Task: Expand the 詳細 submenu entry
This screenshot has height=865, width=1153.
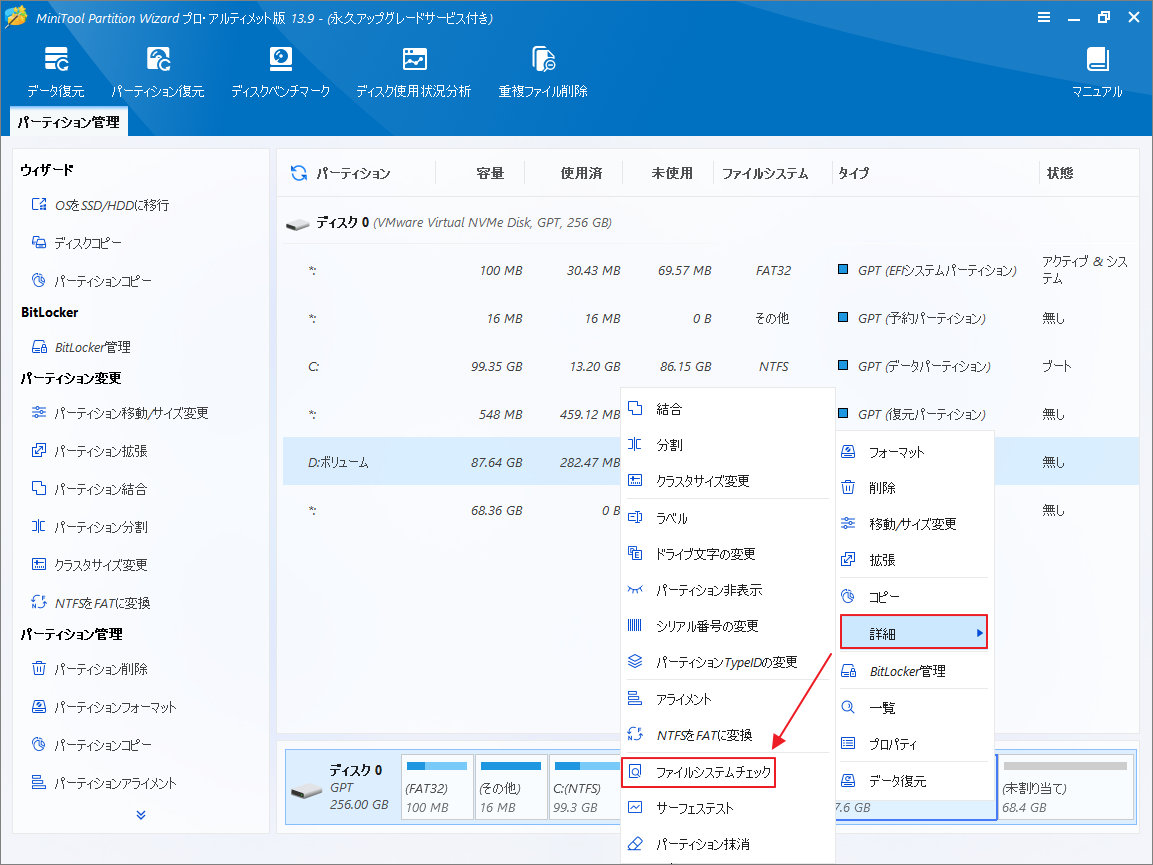Action: pos(914,633)
